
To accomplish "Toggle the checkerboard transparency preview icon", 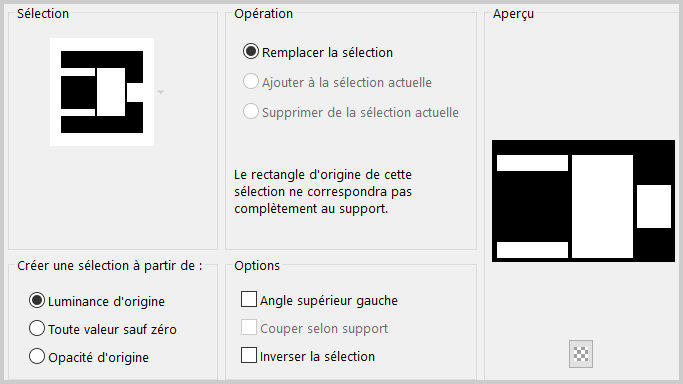I will (x=581, y=354).
